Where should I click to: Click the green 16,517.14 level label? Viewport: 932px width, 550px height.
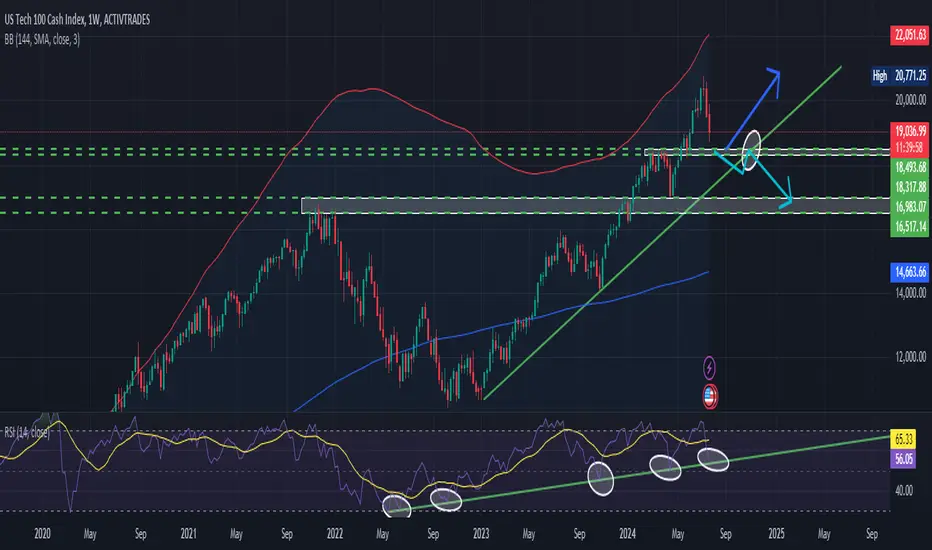[910, 227]
